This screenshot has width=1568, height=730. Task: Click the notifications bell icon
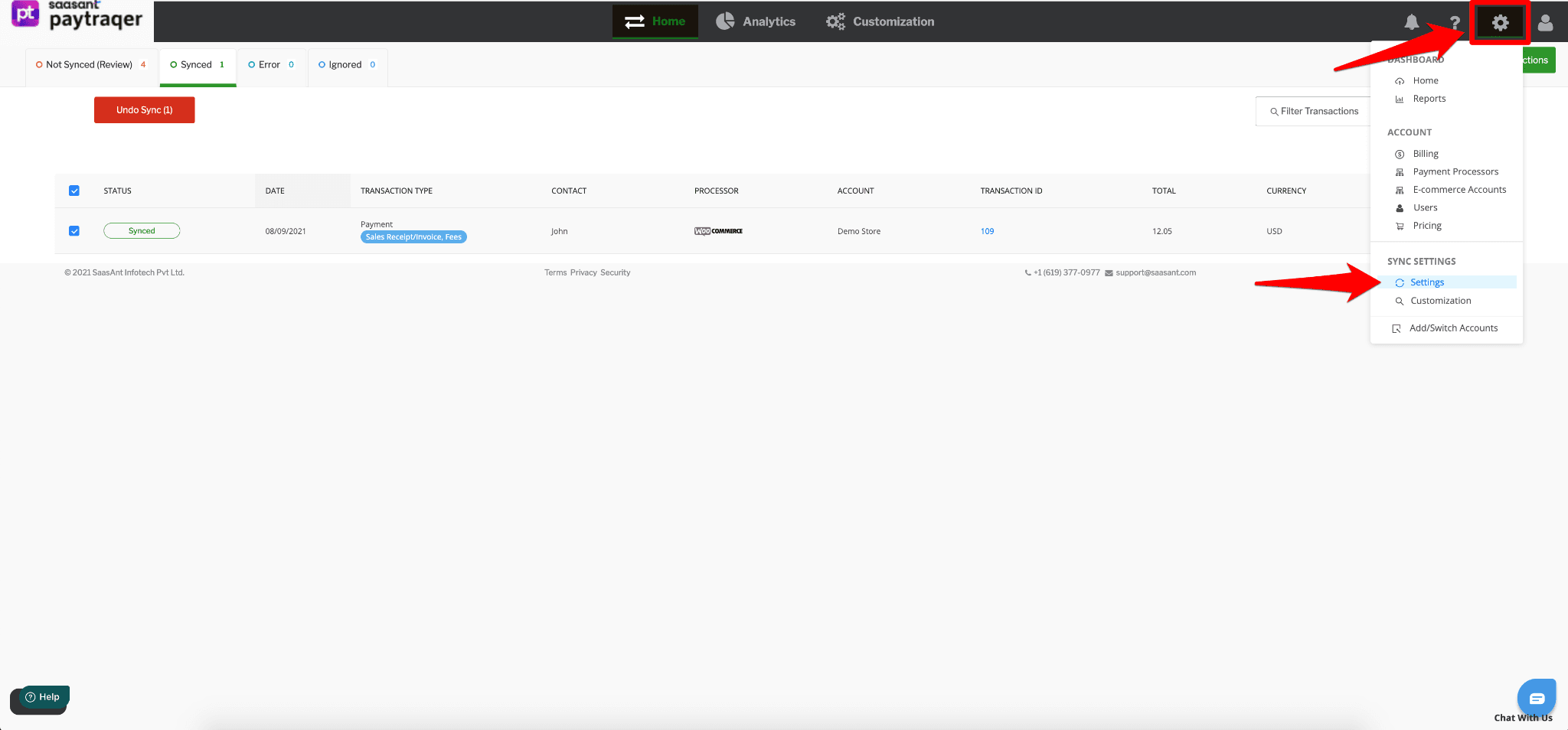click(x=1412, y=23)
